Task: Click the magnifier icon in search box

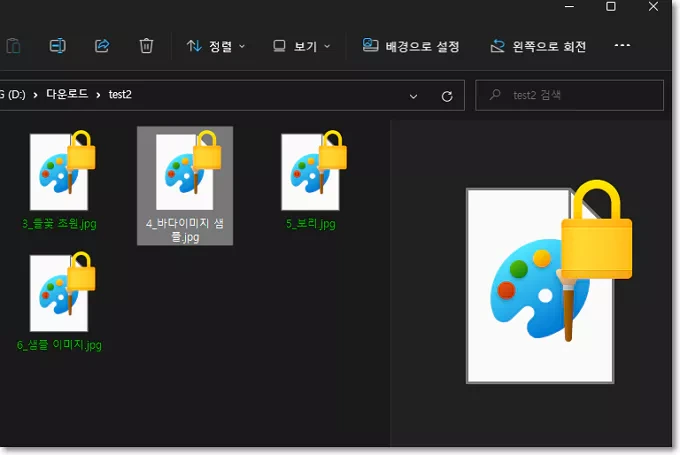Action: [x=495, y=95]
